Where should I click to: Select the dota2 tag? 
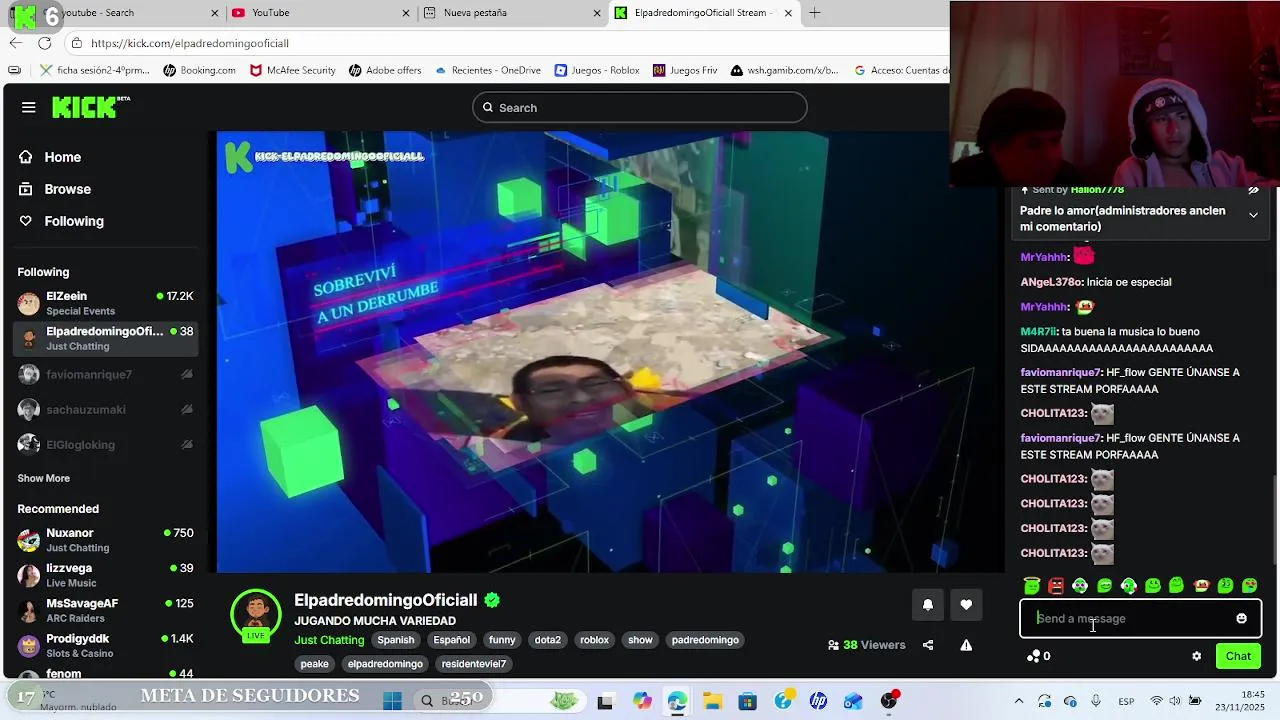pyautogui.click(x=547, y=640)
